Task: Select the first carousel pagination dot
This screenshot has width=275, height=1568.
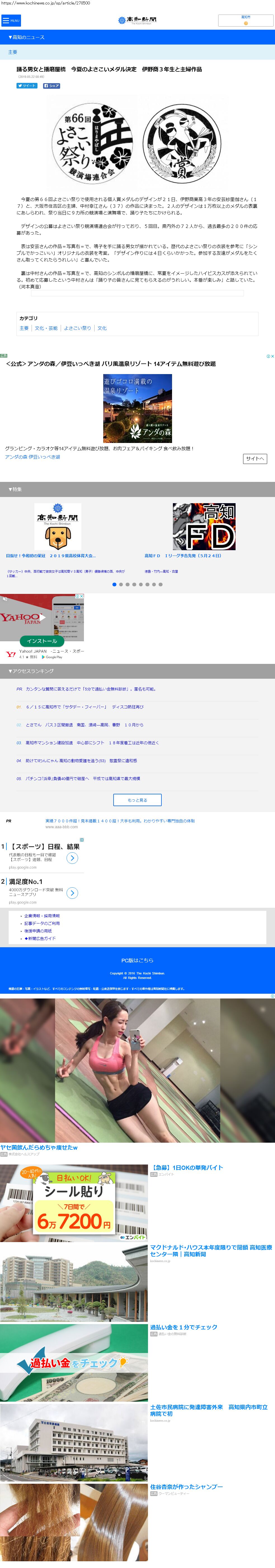Action: (x=114, y=584)
